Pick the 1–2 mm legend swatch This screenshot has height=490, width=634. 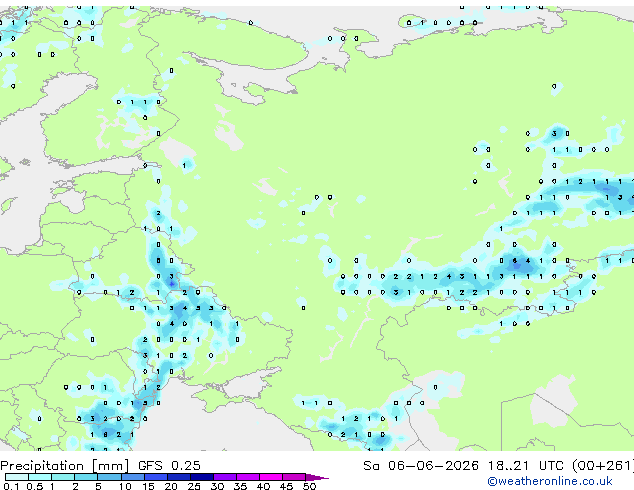coord(63,477)
